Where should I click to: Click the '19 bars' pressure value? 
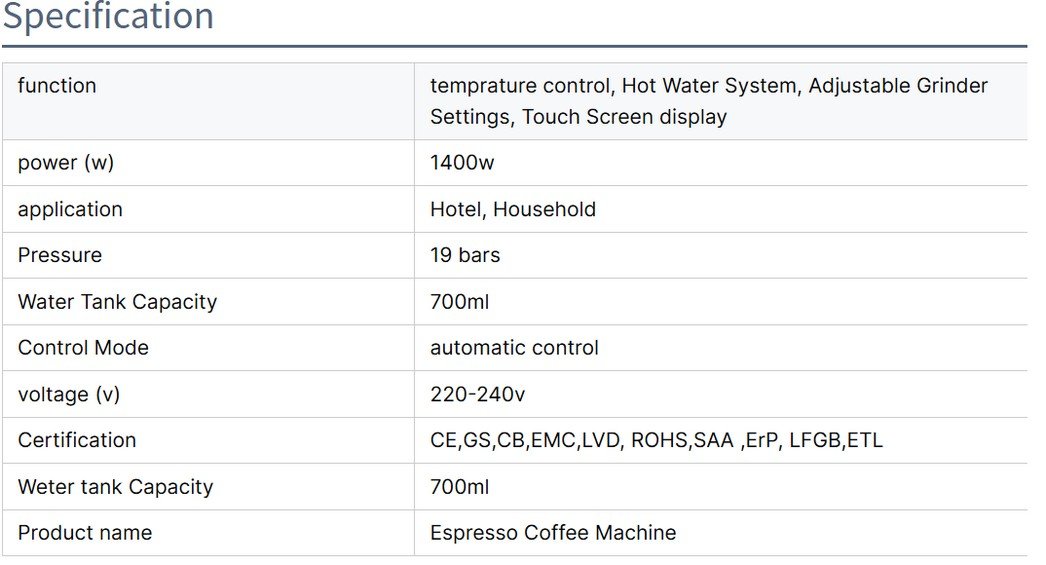click(465, 255)
